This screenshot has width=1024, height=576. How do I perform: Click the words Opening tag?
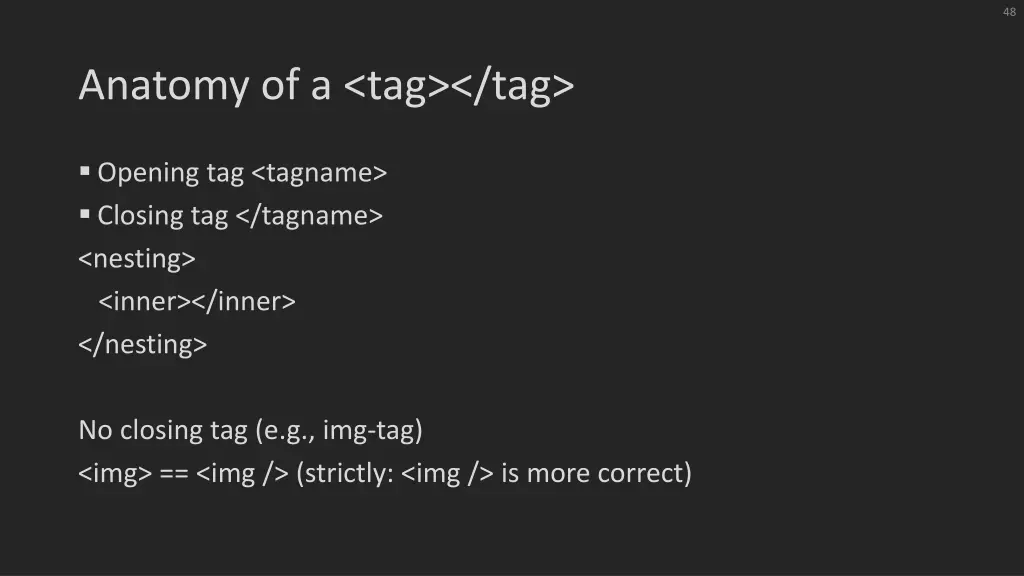[170, 173]
